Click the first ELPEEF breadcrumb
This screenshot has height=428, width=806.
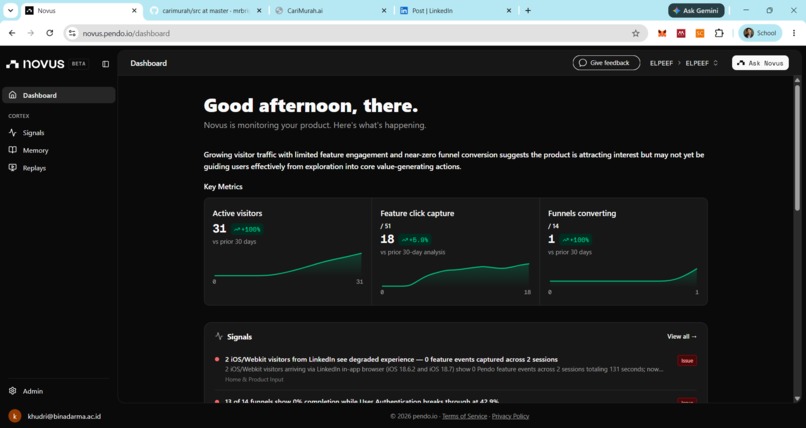(661, 63)
